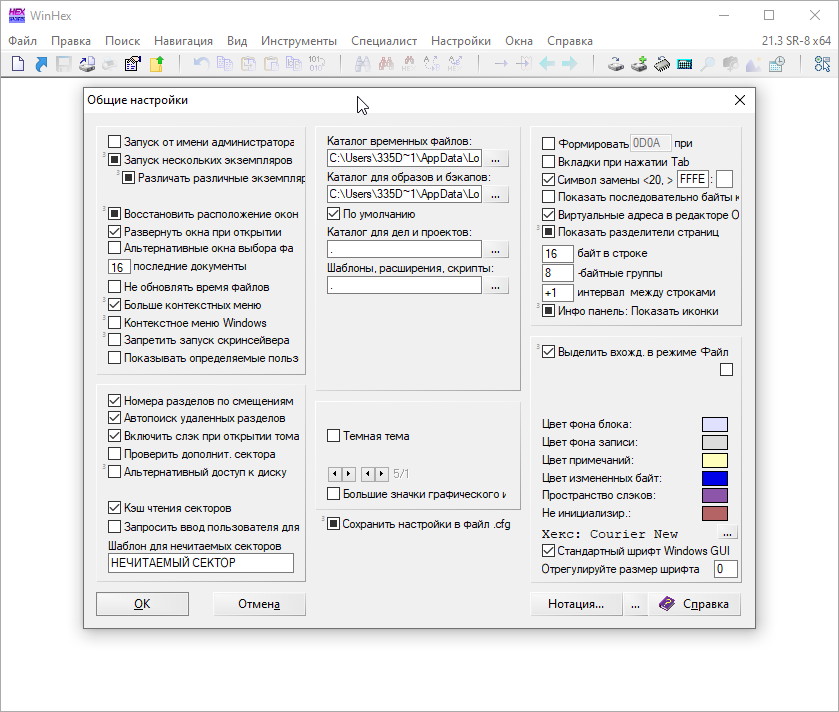This screenshot has height=712, width=839.
Task: Click the Save floppy disk toolbar icon
Action: click(x=64, y=64)
